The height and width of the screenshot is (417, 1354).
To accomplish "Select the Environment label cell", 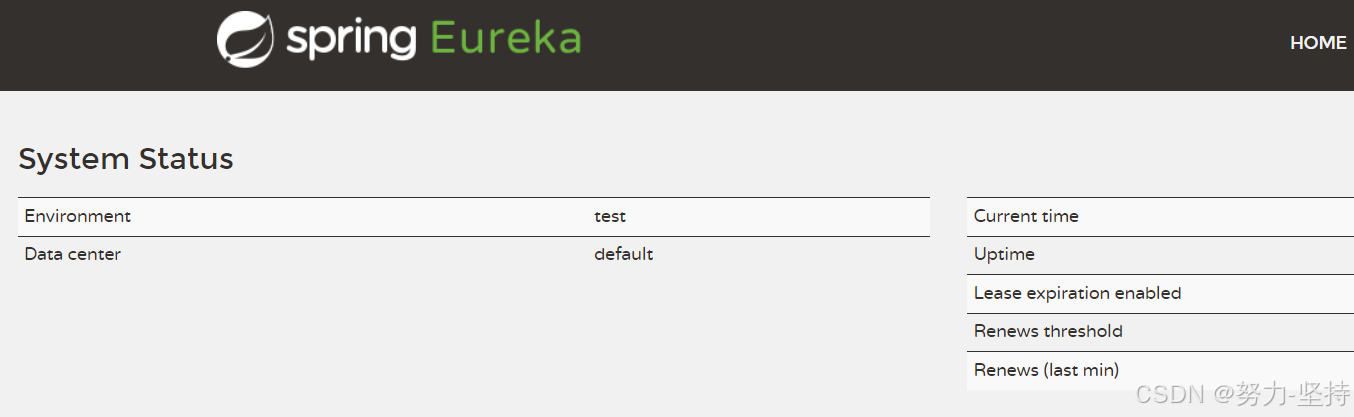I will click(x=78, y=216).
